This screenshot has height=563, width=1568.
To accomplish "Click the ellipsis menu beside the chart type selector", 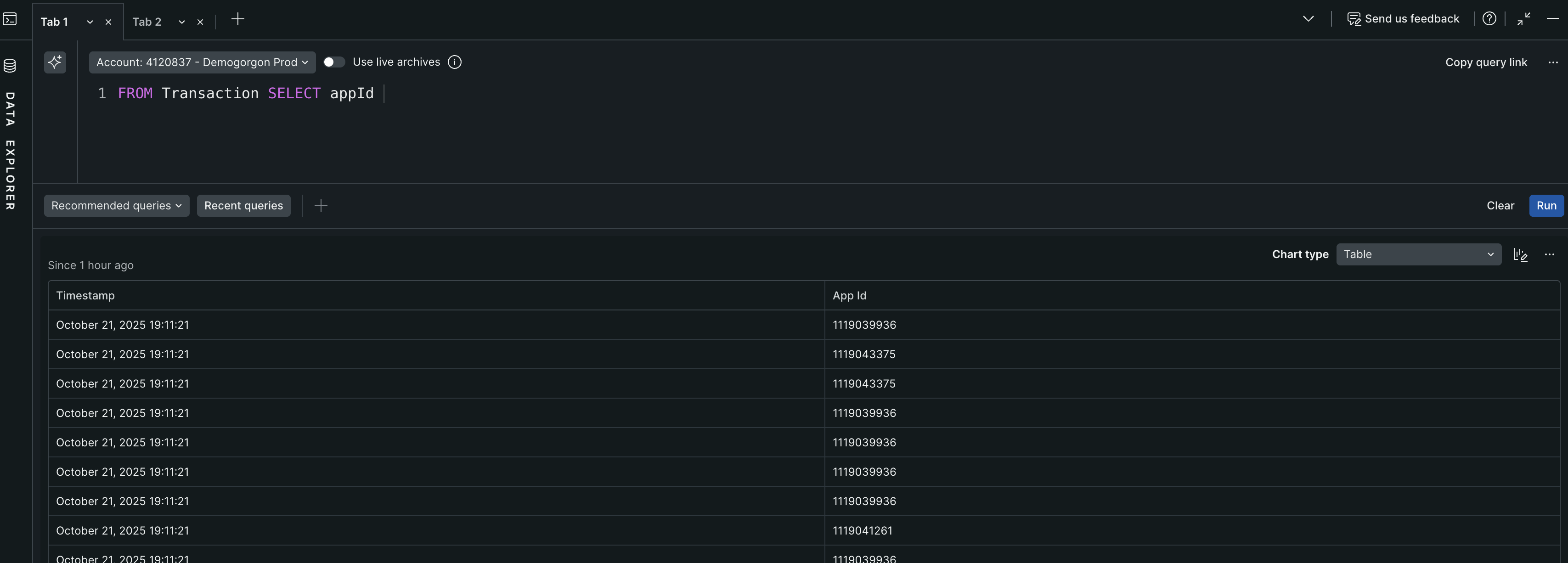I will pos(1550,254).
